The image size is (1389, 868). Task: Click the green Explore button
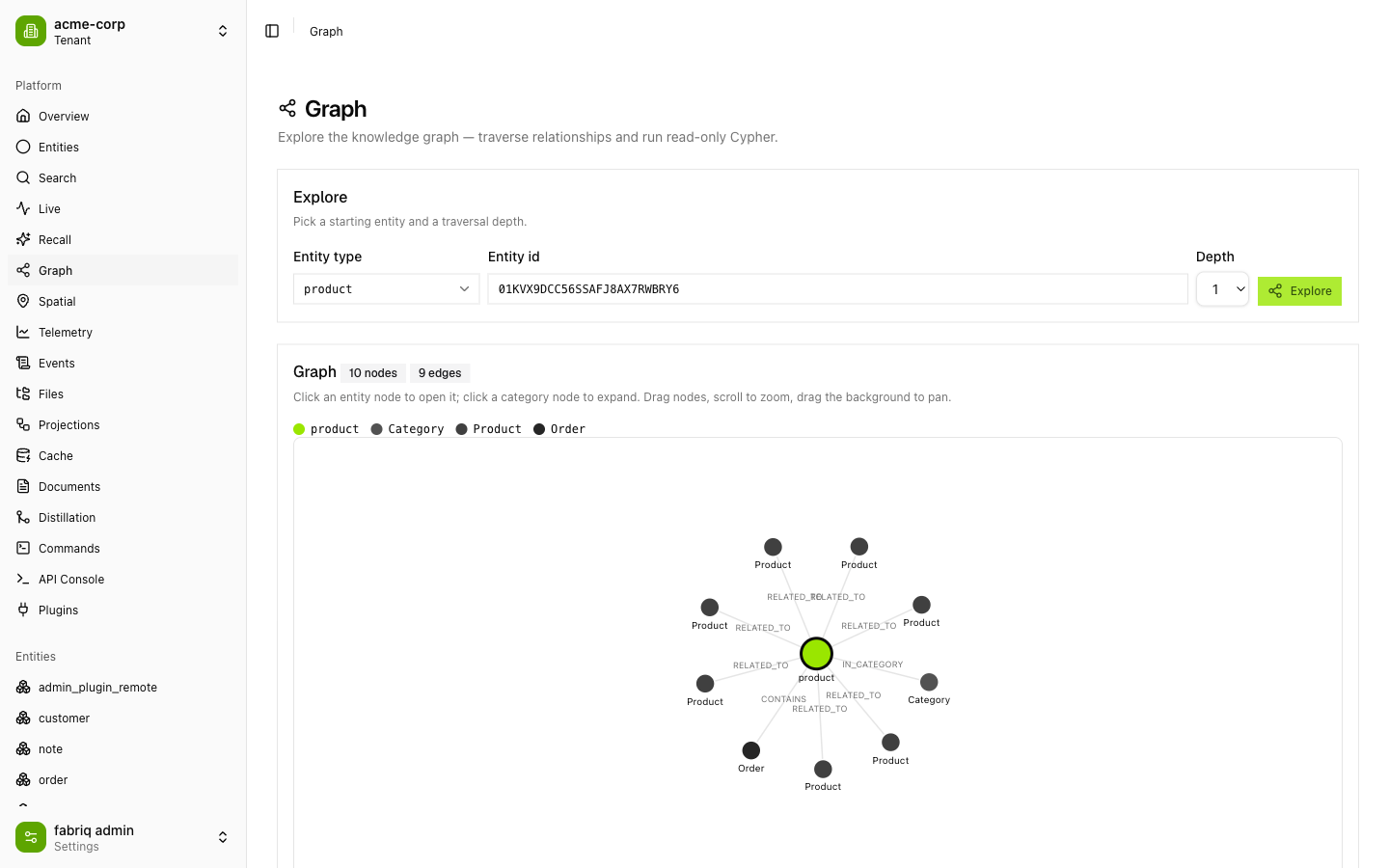(x=1299, y=290)
